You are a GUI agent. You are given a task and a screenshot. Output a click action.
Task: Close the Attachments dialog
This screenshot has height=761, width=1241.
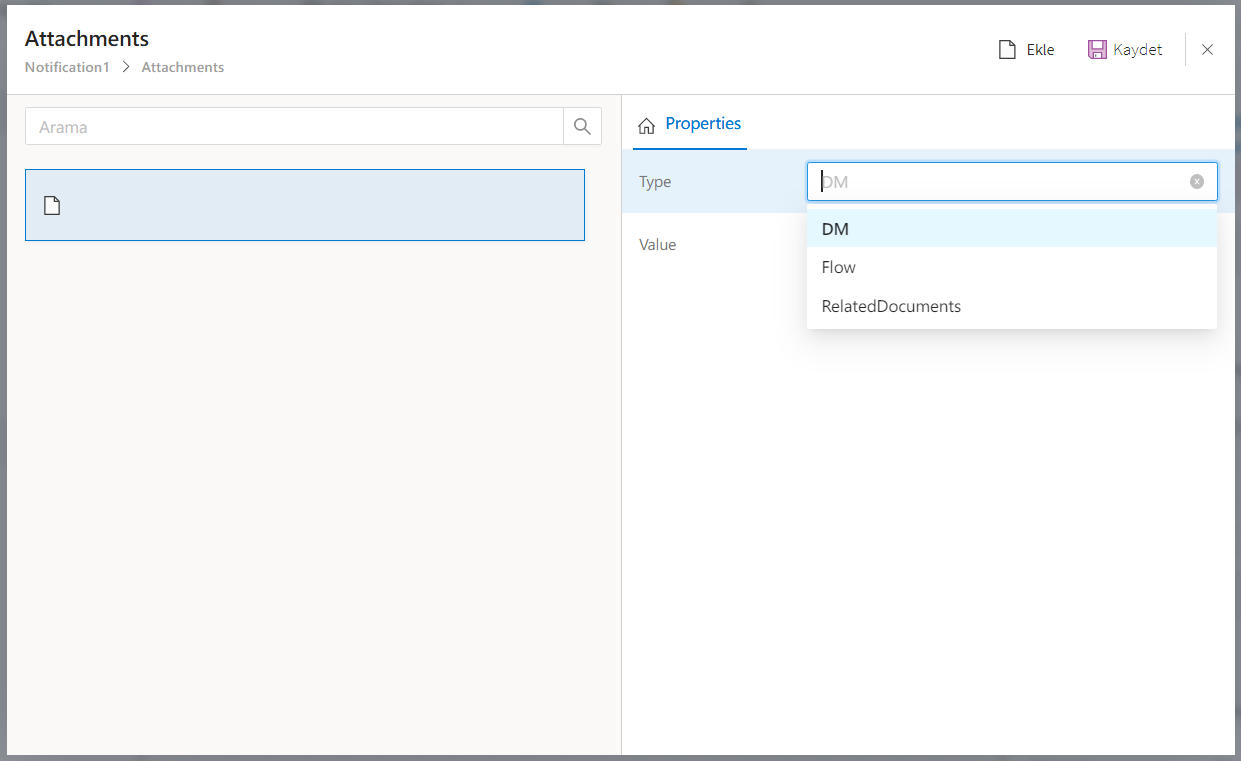[1207, 50]
